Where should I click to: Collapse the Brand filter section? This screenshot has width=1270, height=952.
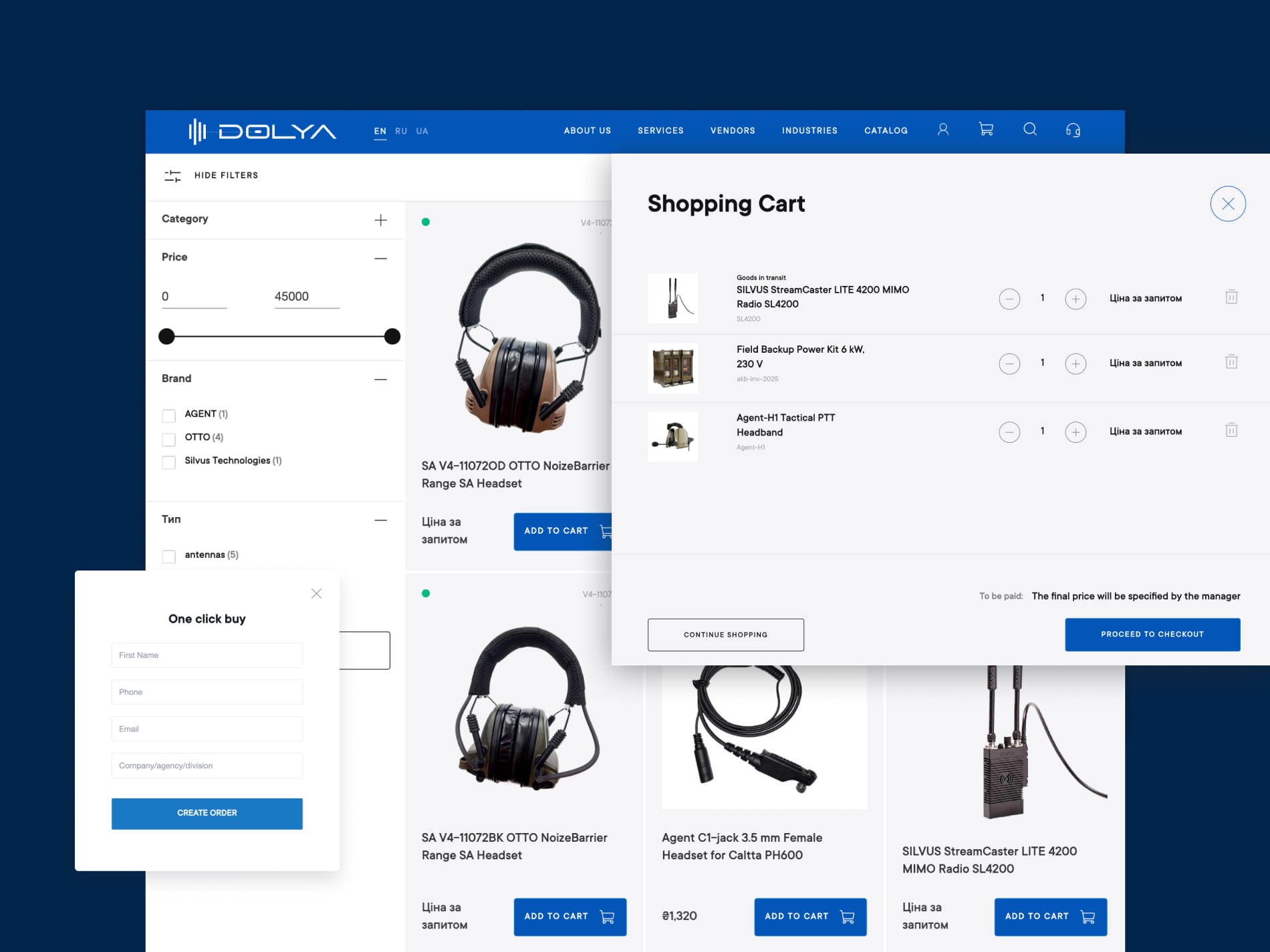(380, 379)
